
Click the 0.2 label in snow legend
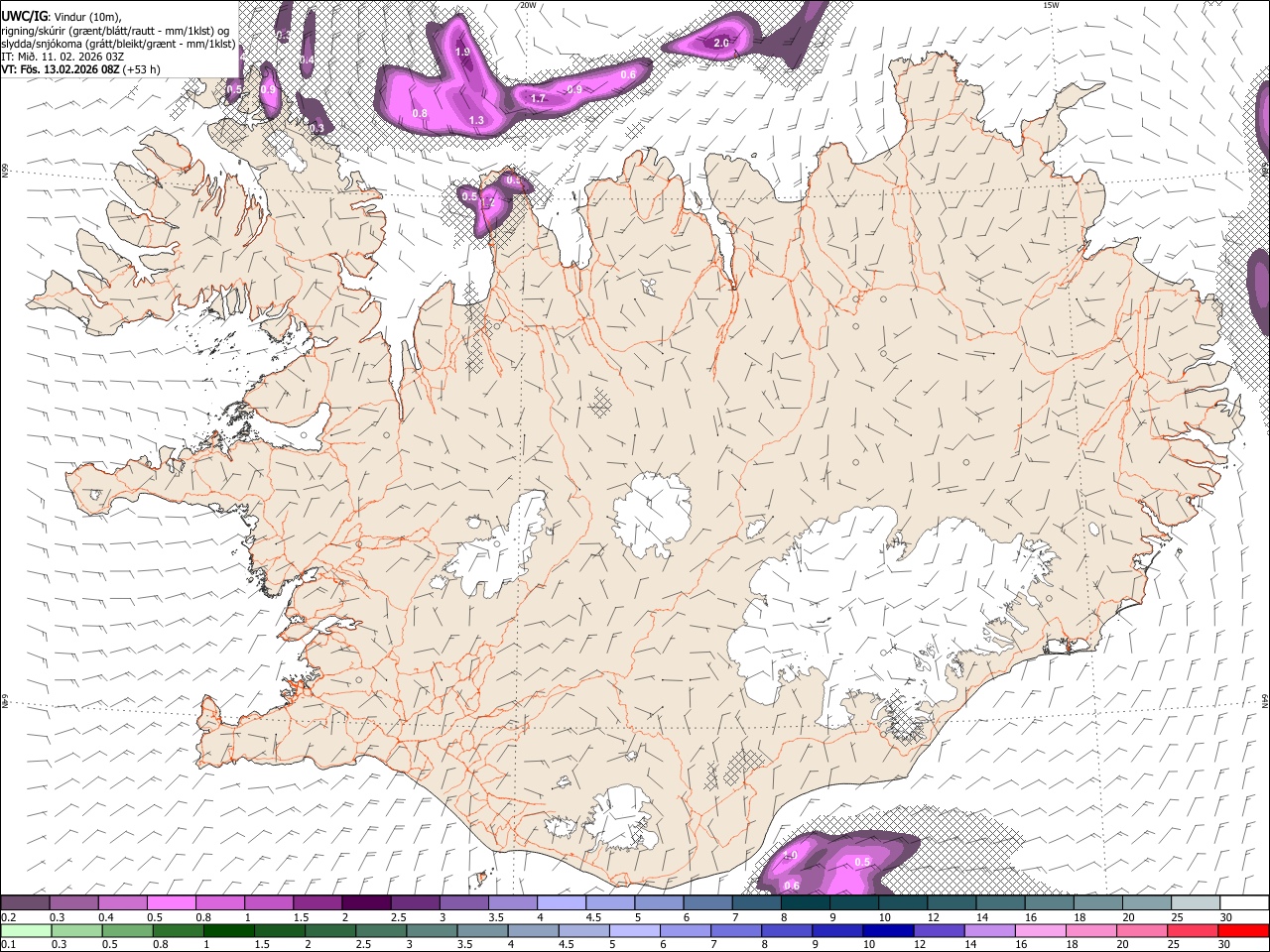pos(8,917)
